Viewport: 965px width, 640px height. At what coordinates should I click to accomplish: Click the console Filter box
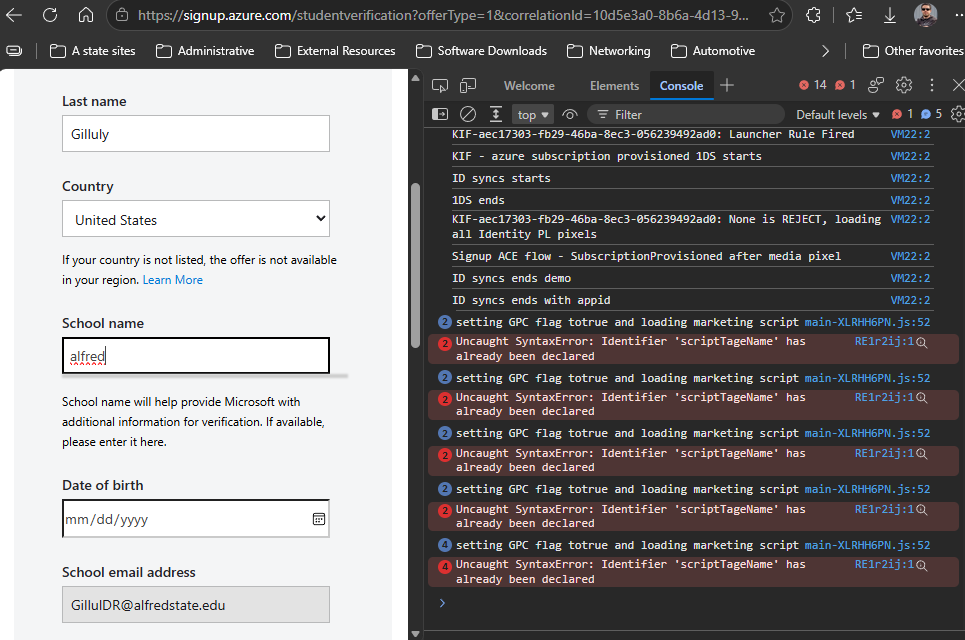(x=686, y=114)
